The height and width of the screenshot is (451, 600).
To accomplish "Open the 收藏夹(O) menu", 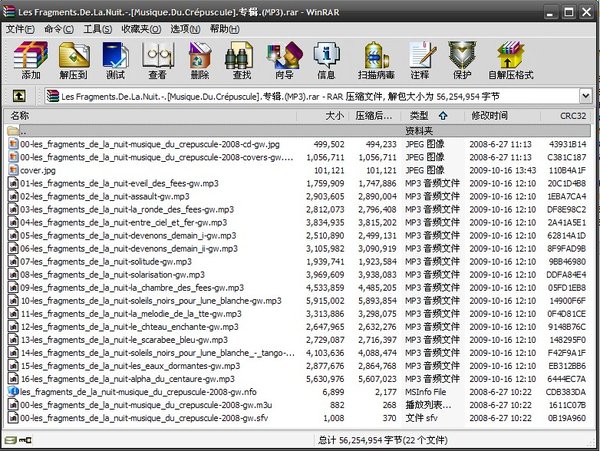I will coord(141,29).
